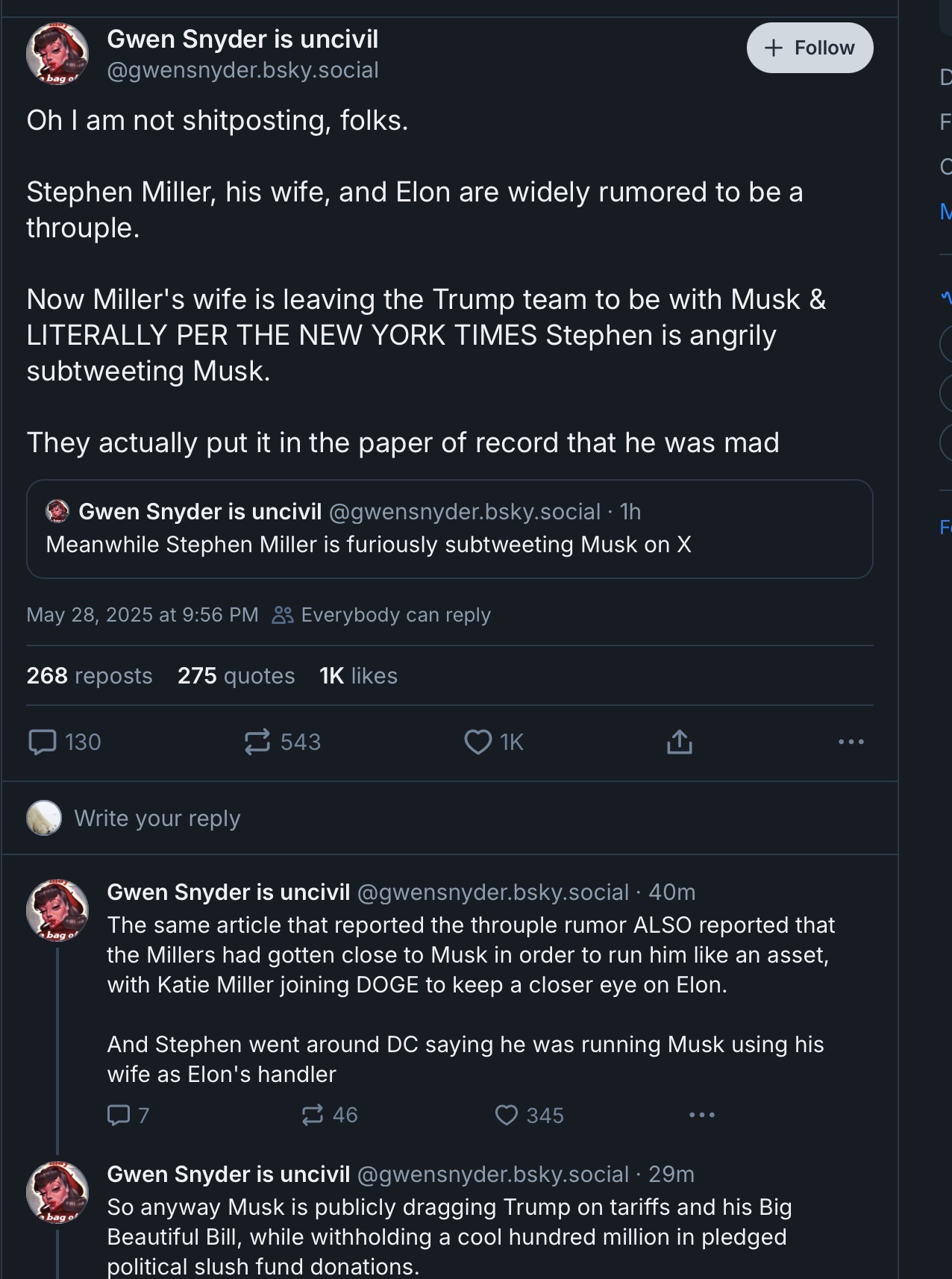Open share icon on main post
This screenshot has height=1279, width=952.
679,742
